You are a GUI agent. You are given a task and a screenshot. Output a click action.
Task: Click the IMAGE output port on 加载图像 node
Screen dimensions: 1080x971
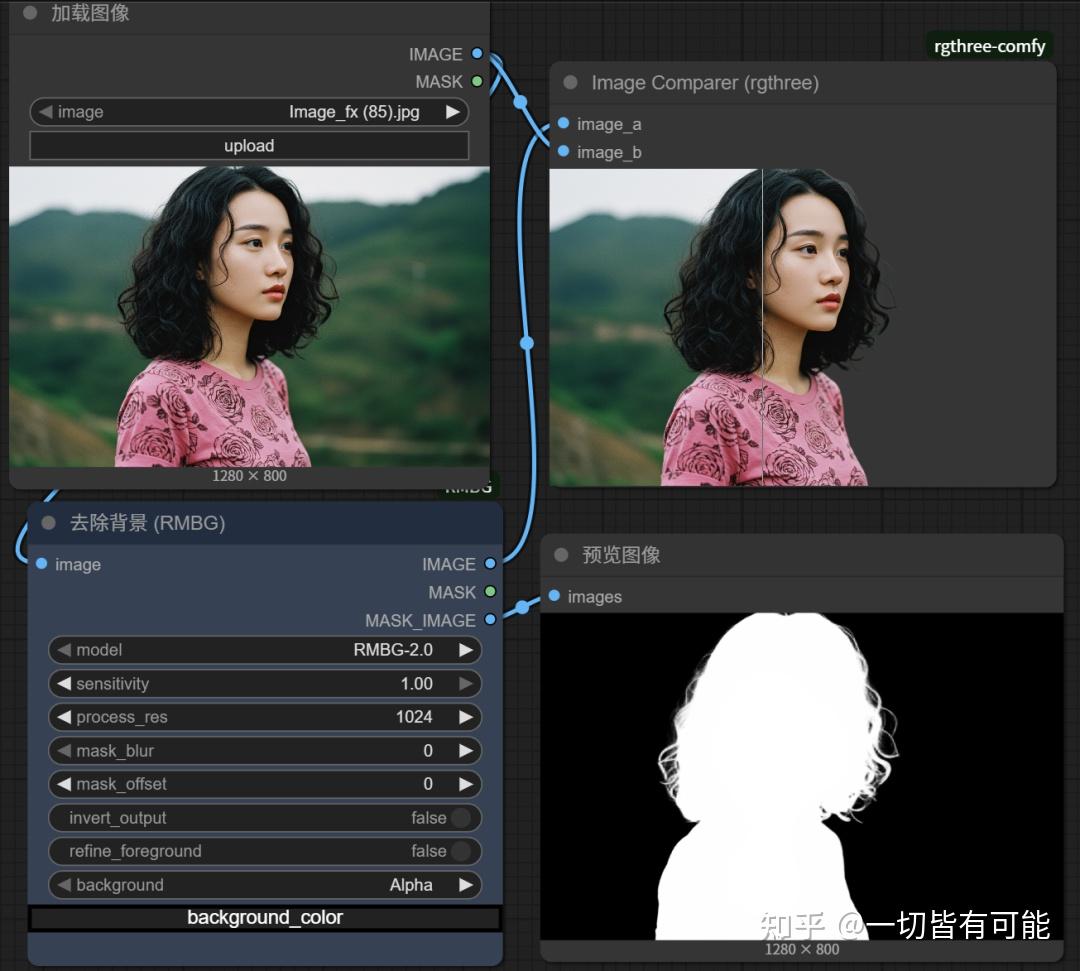tap(477, 54)
